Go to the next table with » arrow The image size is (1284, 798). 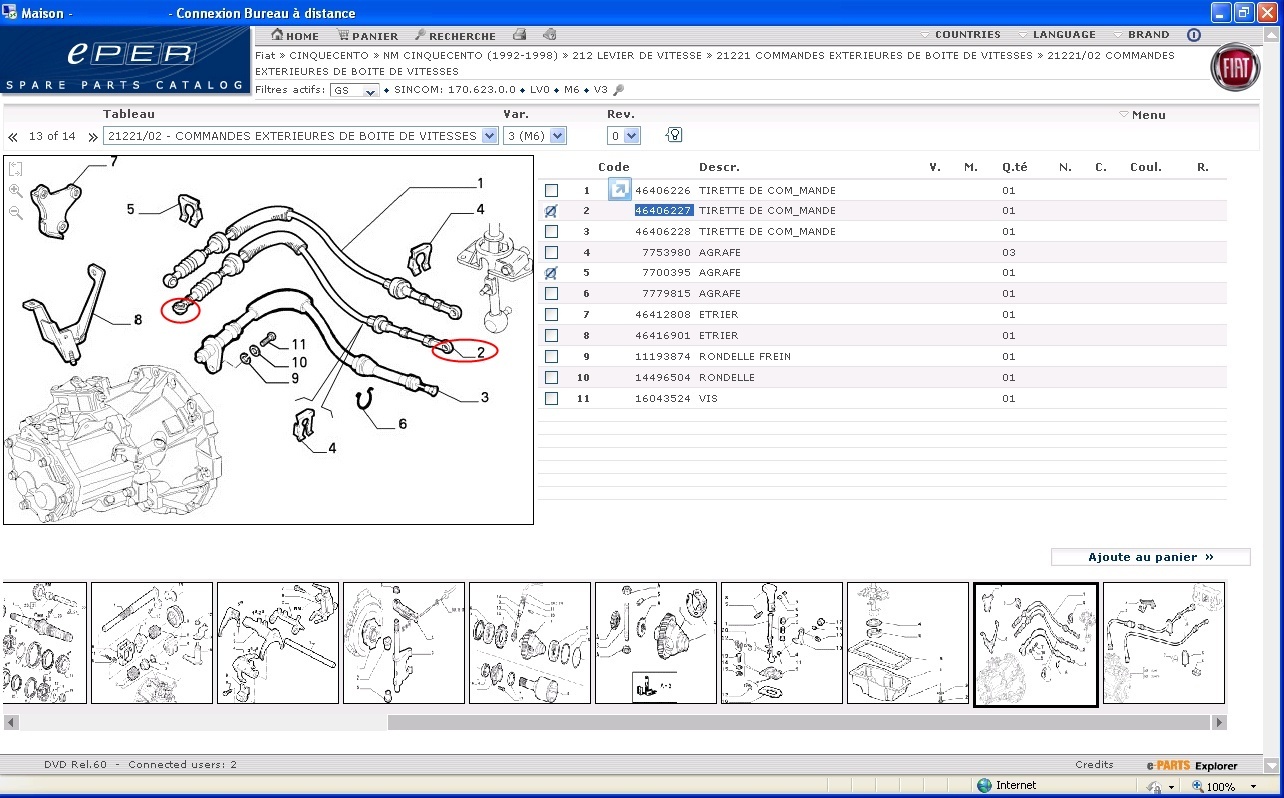(x=92, y=137)
